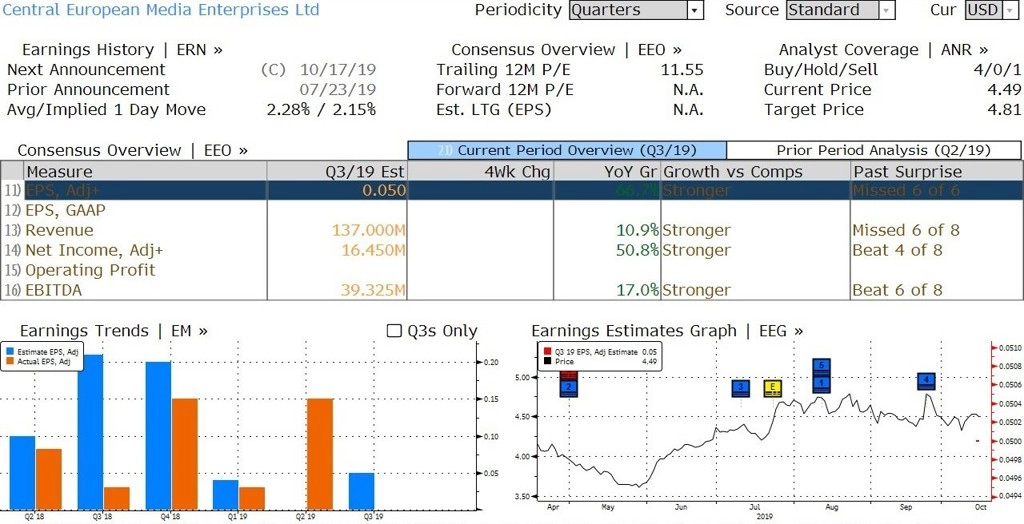Click EBITDA YoY growth 17.0%
Image resolution: width=1024 pixels, height=524 pixels.
point(638,290)
